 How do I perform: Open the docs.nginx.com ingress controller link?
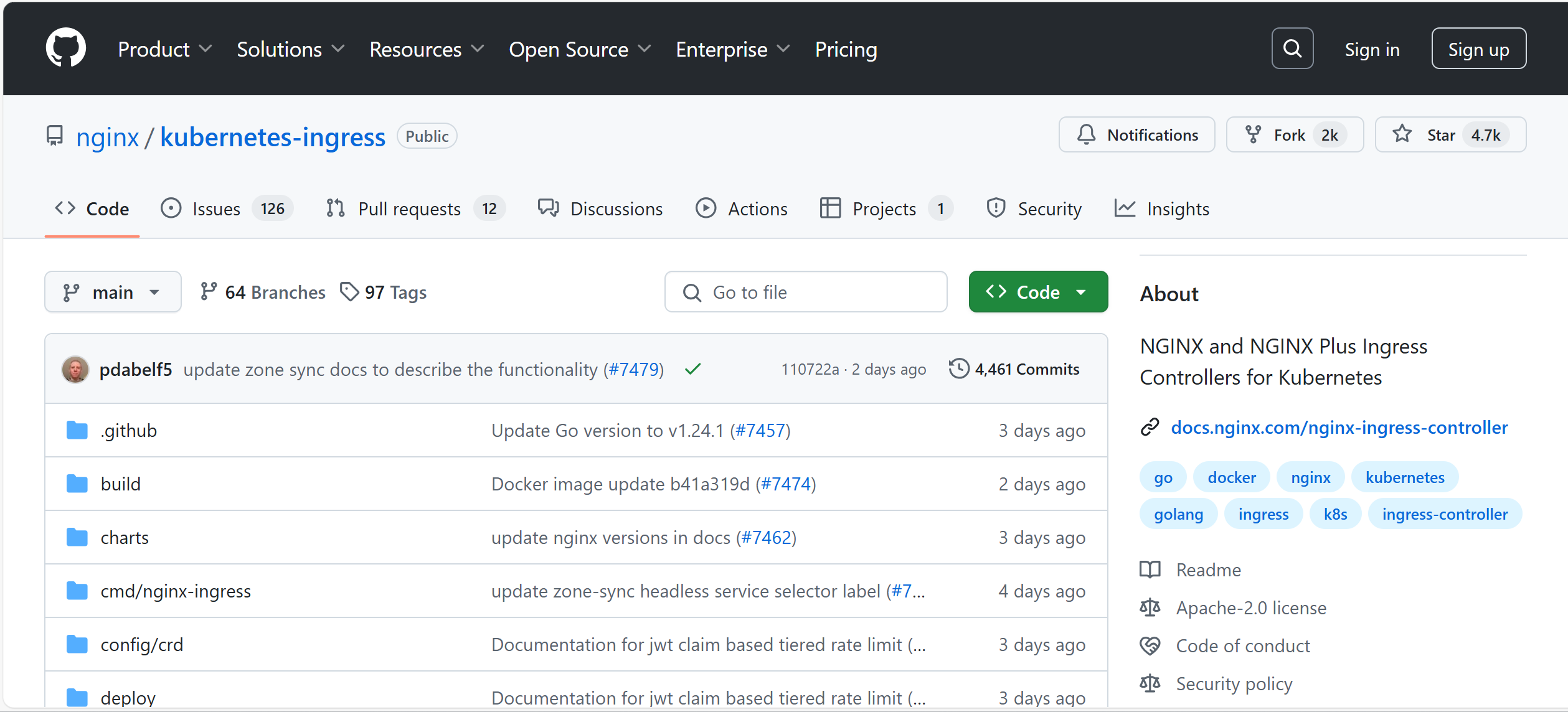click(1339, 428)
